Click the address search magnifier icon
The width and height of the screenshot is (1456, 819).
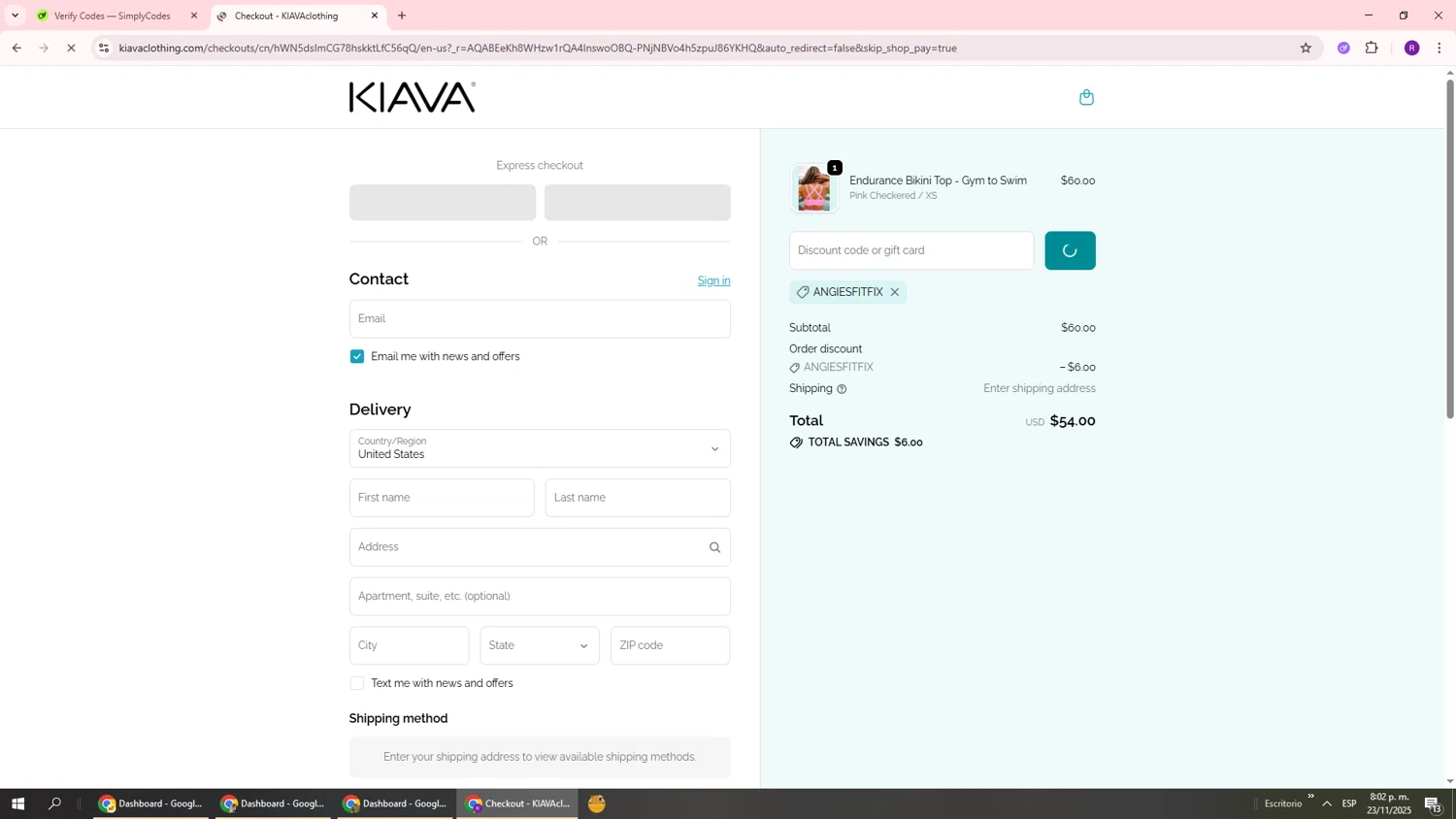coord(714,547)
